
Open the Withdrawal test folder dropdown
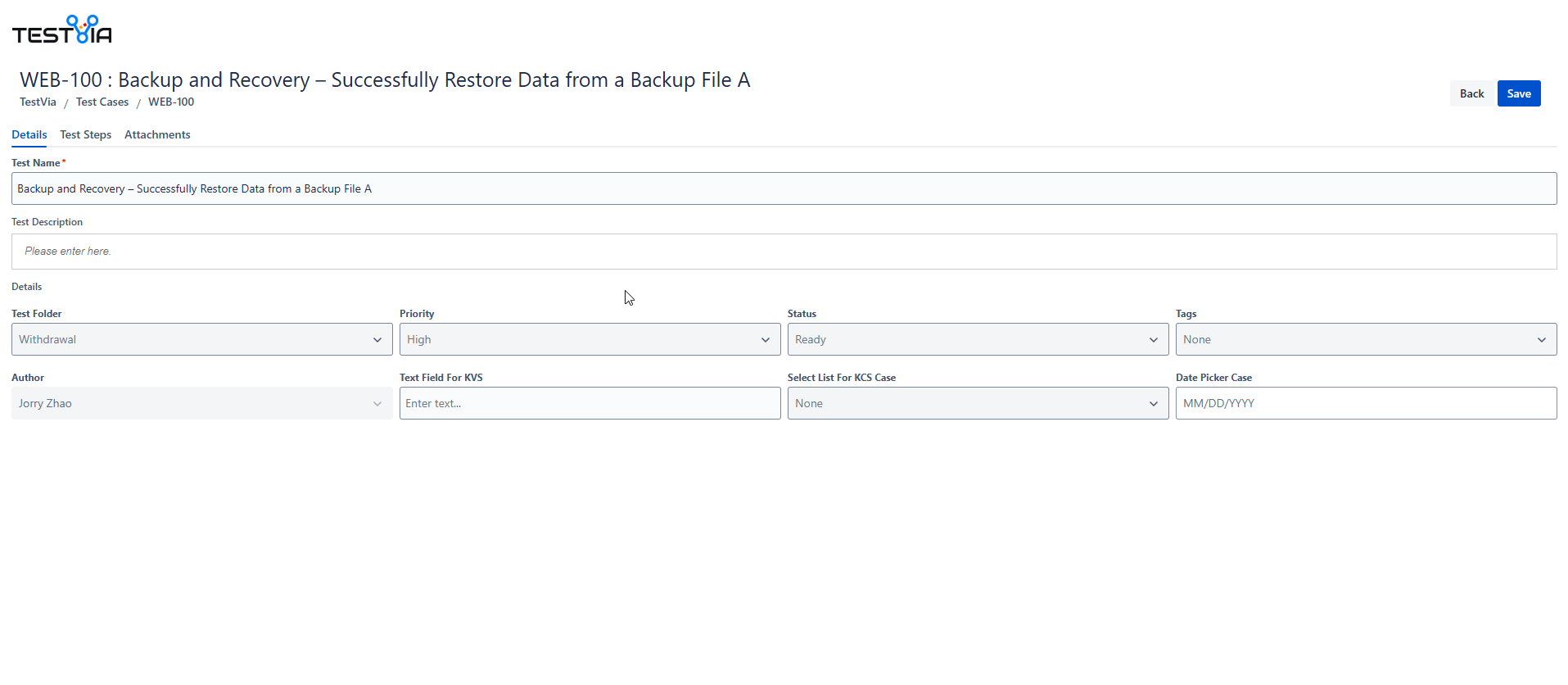[x=192, y=339]
